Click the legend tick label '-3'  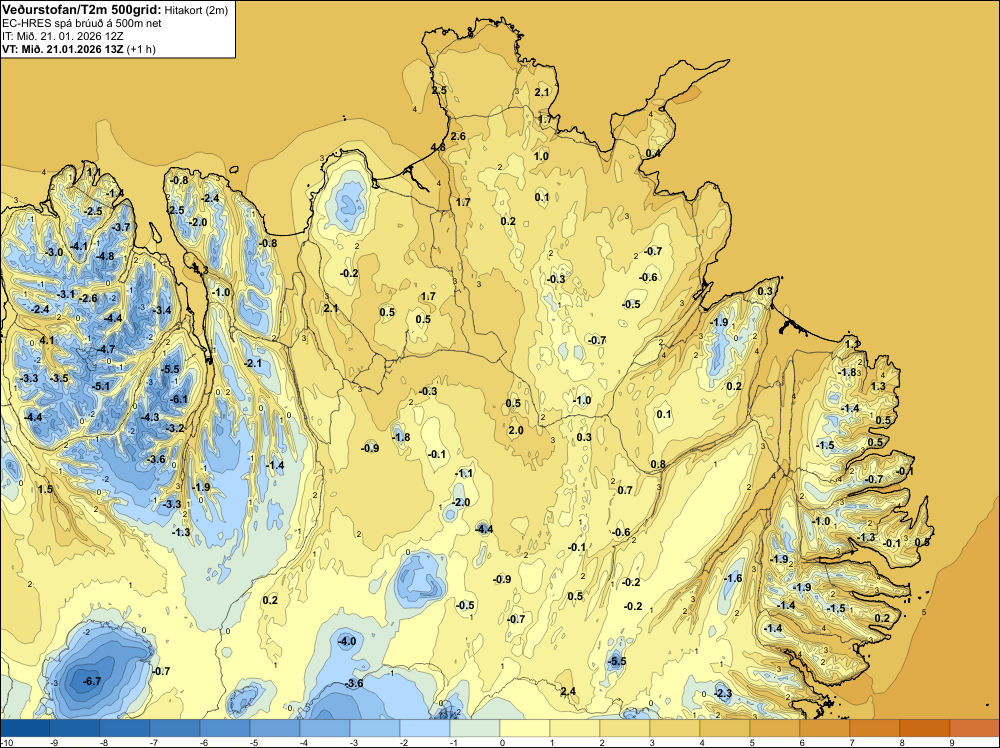click(x=353, y=742)
